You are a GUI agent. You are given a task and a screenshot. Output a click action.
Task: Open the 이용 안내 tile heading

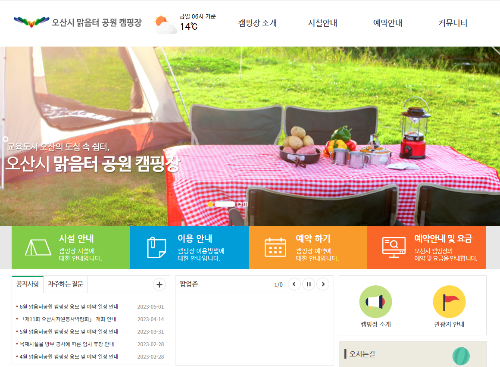195,239
